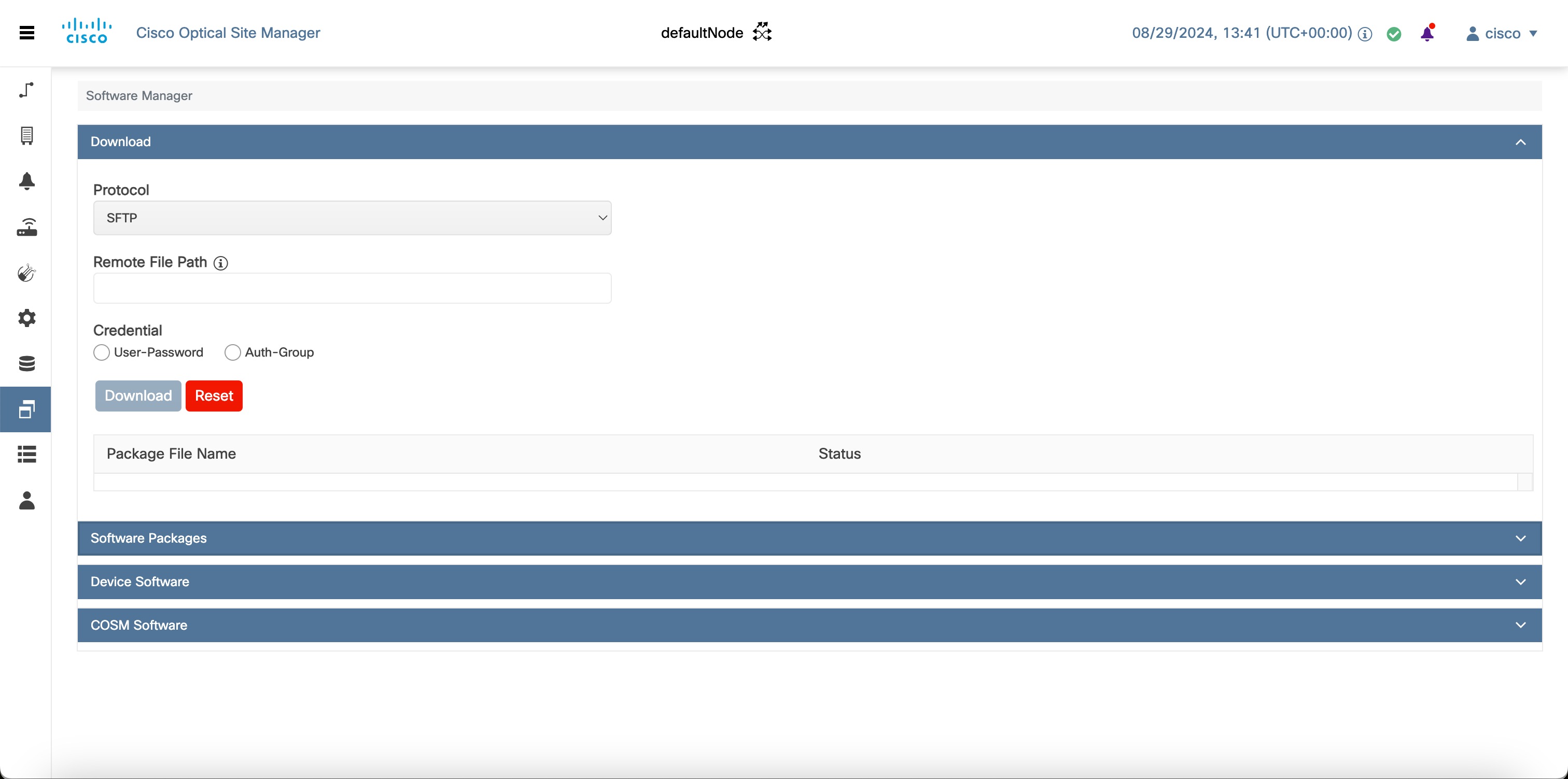Open the maintenance section from the sidebar

tap(26, 273)
